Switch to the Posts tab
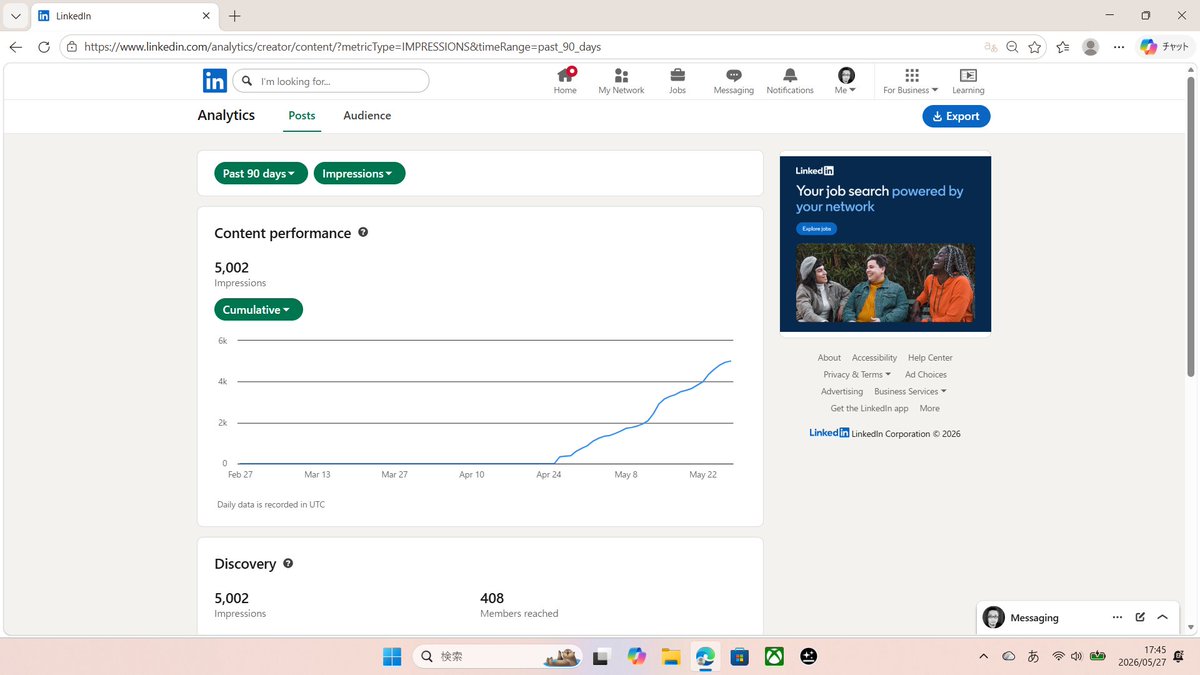Screen dimensions: 1200x675 point(302,115)
